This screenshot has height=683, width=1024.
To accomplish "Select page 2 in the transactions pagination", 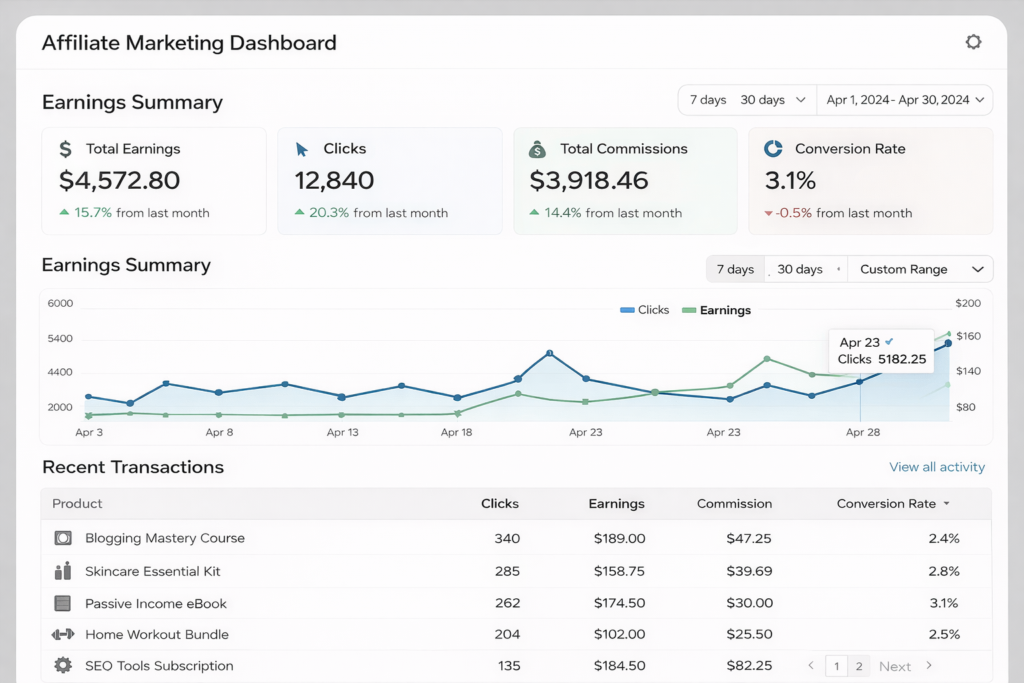I will click(x=859, y=666).
